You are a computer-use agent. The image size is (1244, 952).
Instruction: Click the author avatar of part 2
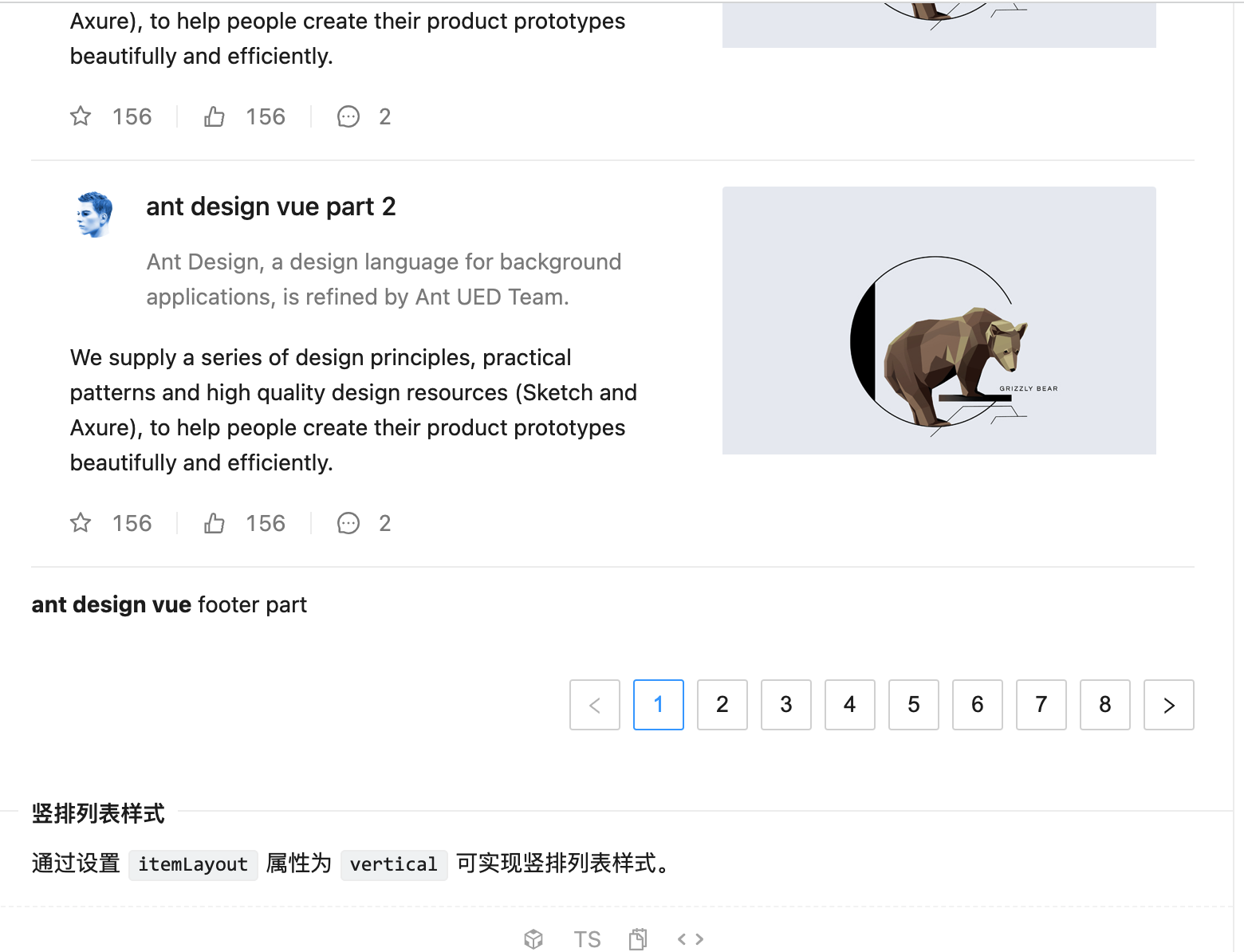pos(95,214)
